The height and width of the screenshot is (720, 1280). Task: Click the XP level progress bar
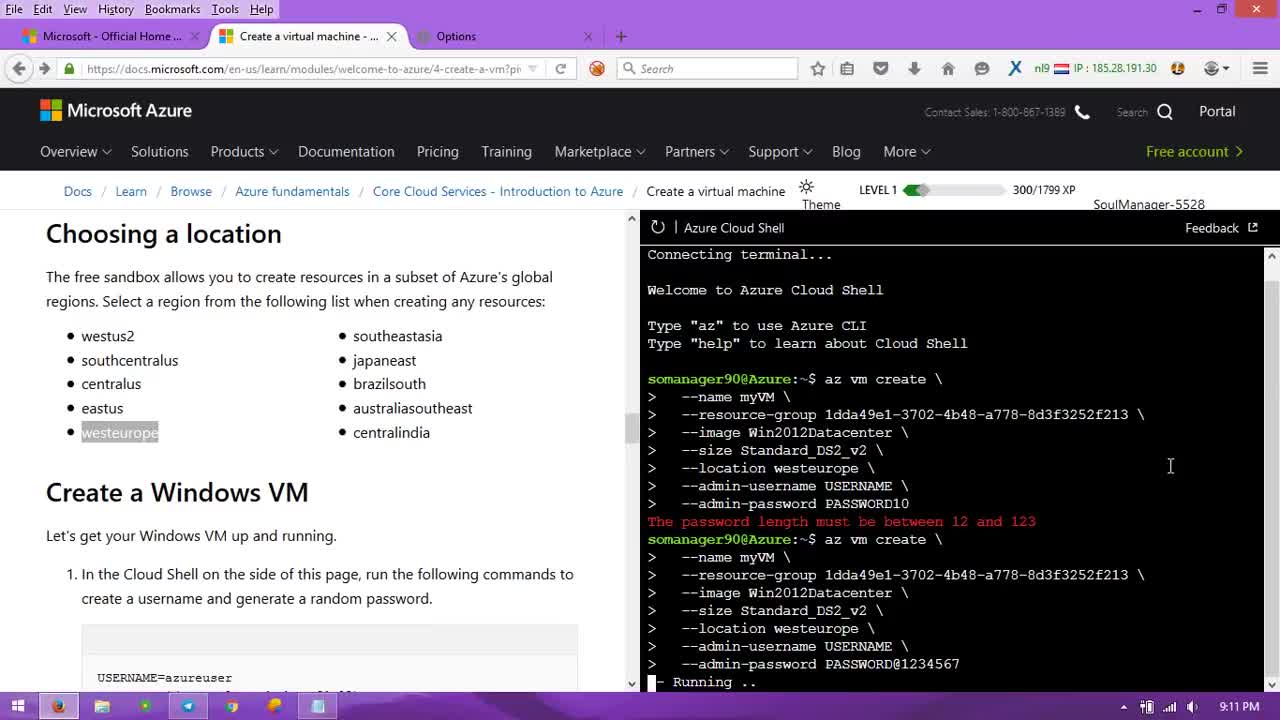click(954, 190)
